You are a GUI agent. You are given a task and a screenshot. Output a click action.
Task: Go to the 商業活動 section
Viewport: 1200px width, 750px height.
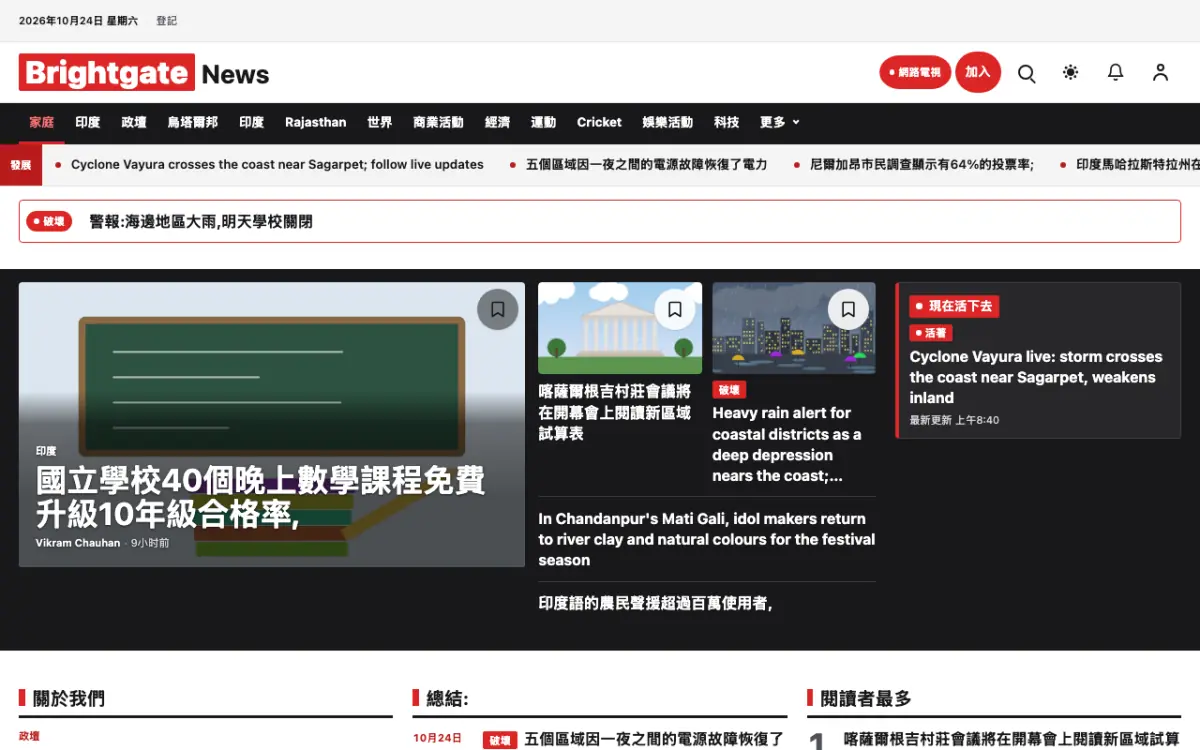438,122
